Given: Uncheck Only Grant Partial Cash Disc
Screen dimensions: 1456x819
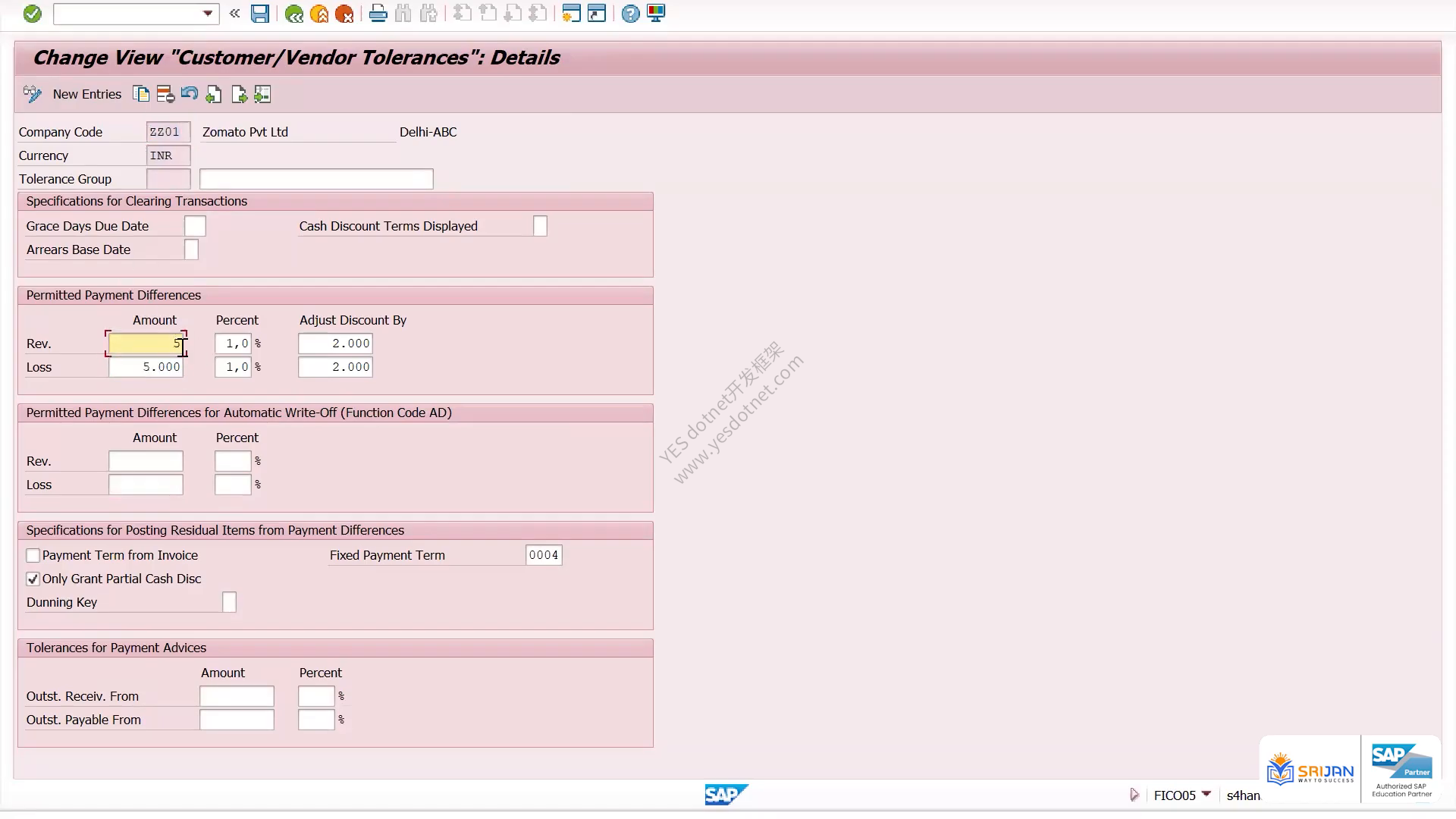Looking at the screenshot, I should pyautogui.click(x=33, y=579).
